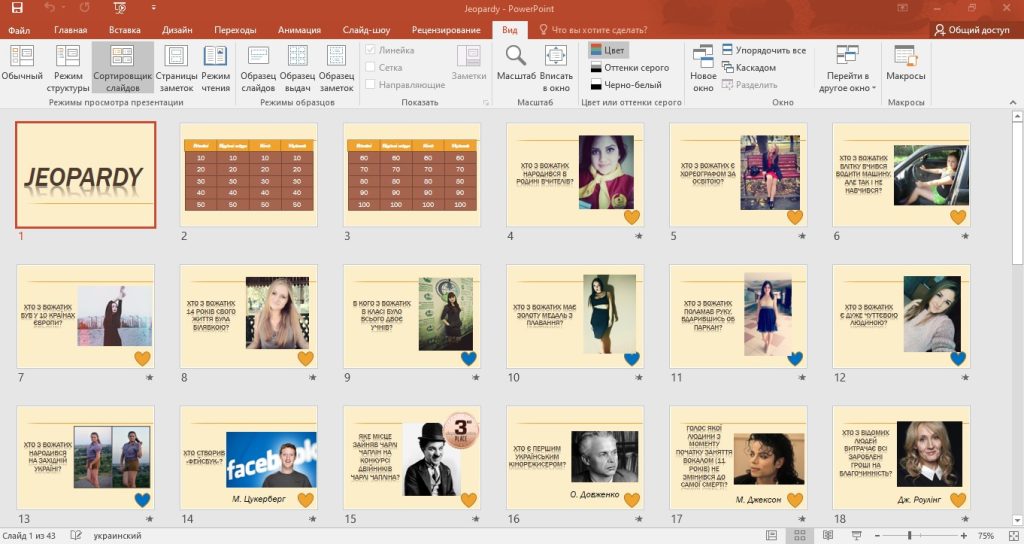Viewport: 1024px width, 544px height.
Task: Switch to Режим структуры view
Action: (68, 69)
